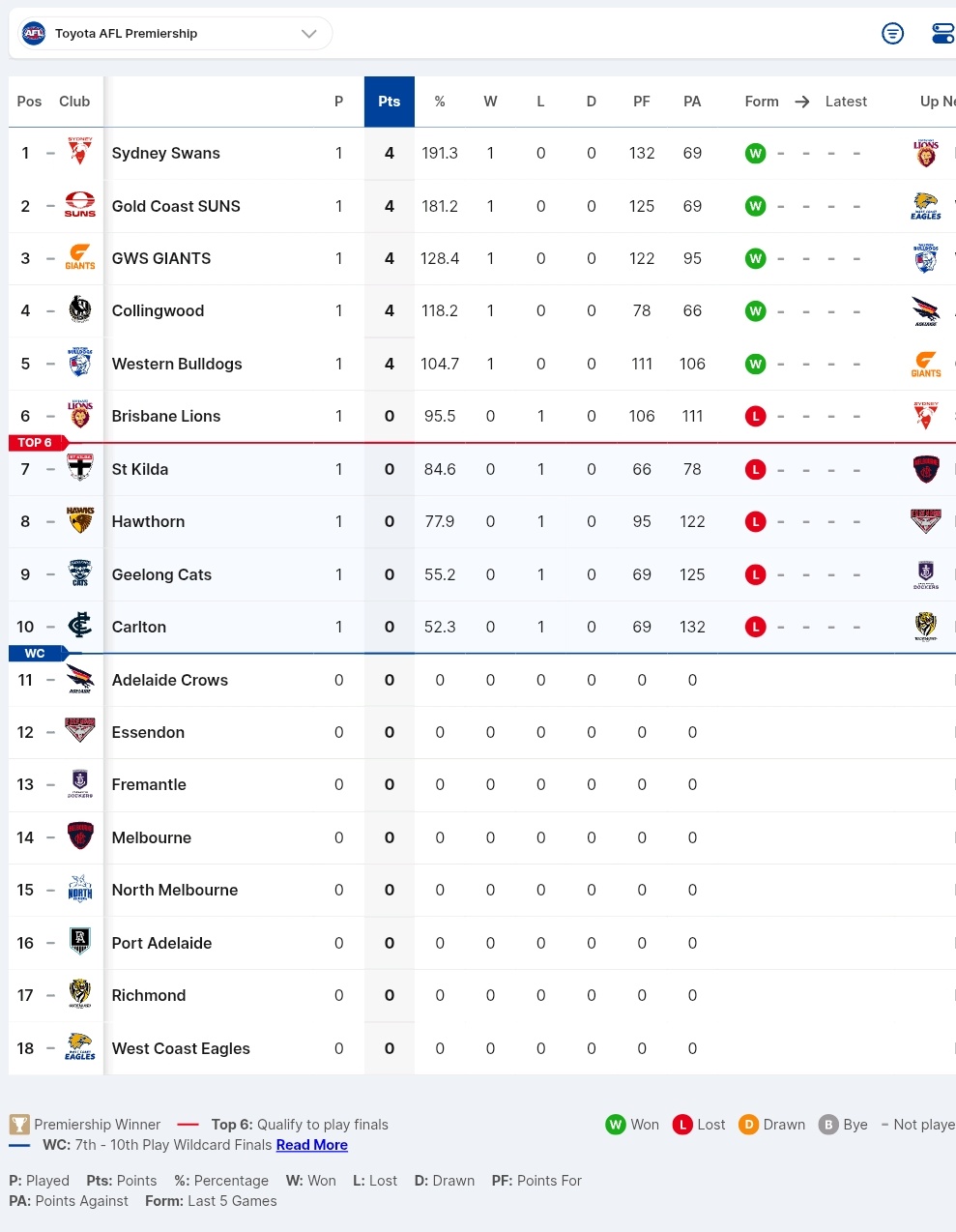Click West Coast Eagles up-next logo for Gold Coast
The width and height of the screenshot is (956, 1232).
925,206
